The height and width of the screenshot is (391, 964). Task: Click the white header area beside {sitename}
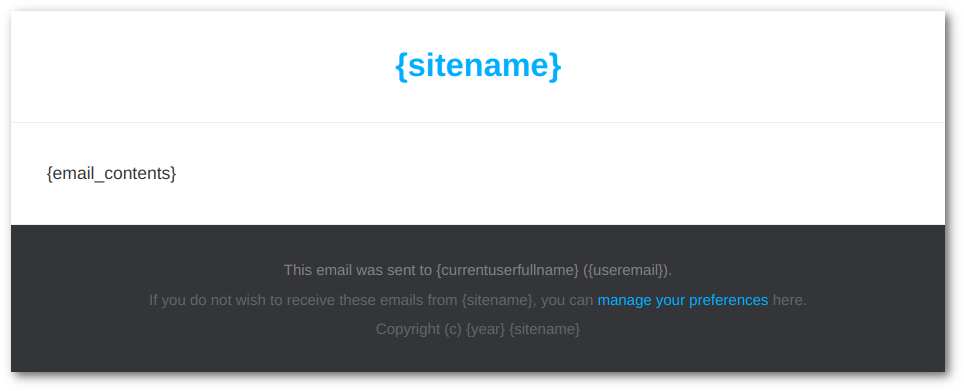738,66
